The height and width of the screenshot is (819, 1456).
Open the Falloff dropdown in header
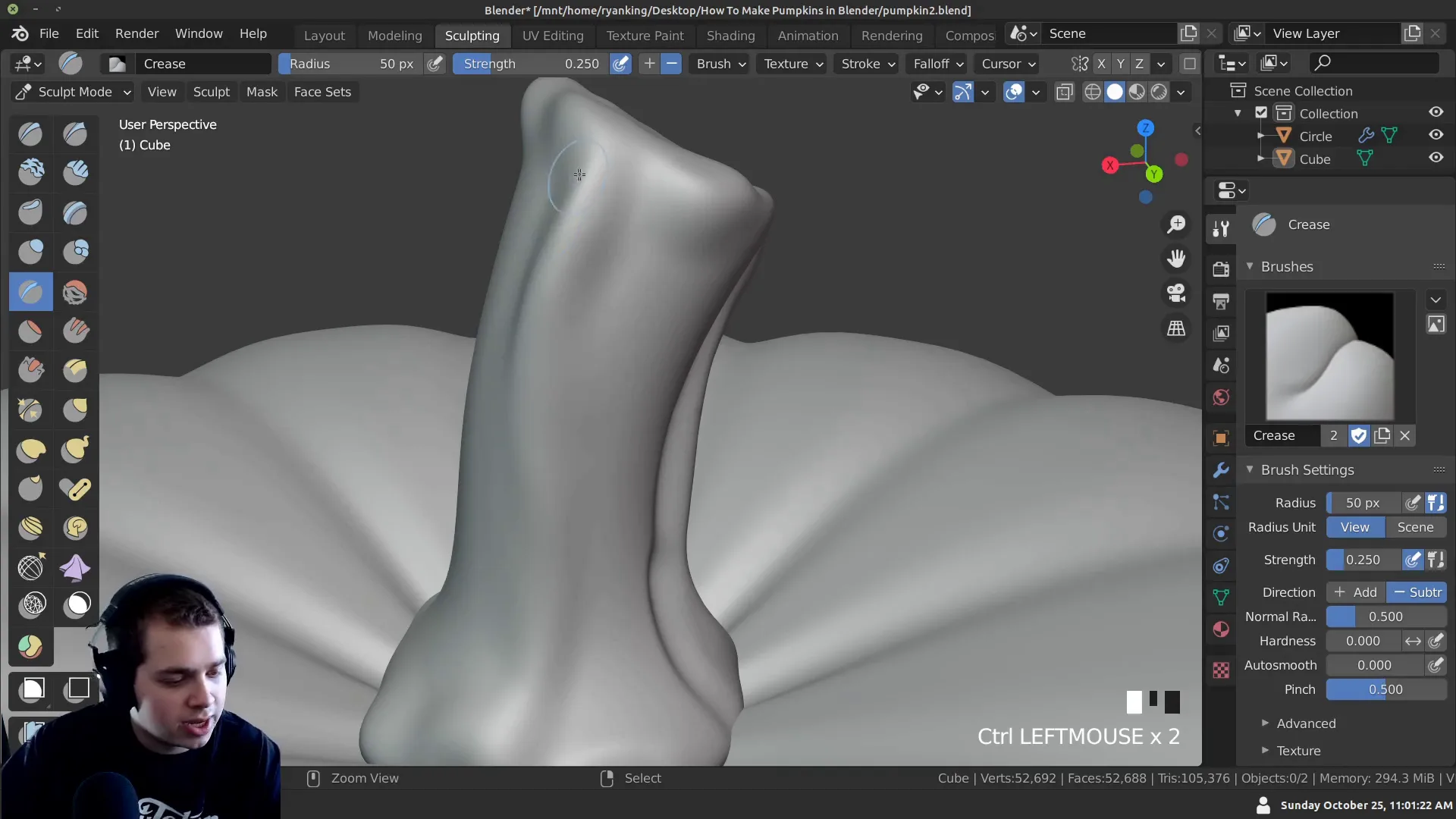(938, 64)
